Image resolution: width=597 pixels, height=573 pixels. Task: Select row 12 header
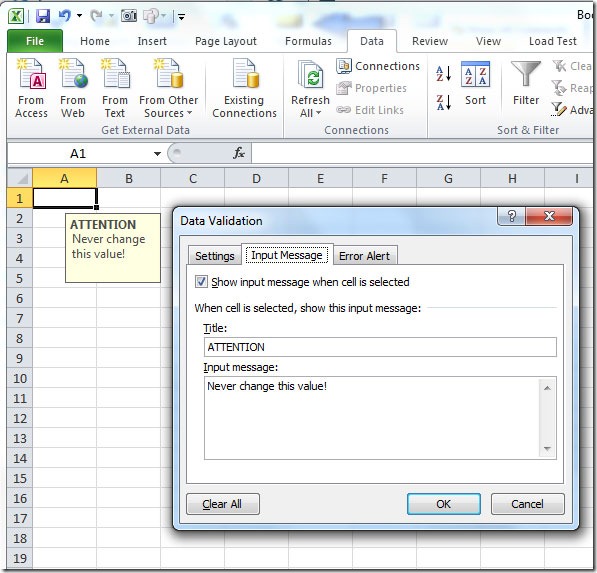[x=19, y=418]
